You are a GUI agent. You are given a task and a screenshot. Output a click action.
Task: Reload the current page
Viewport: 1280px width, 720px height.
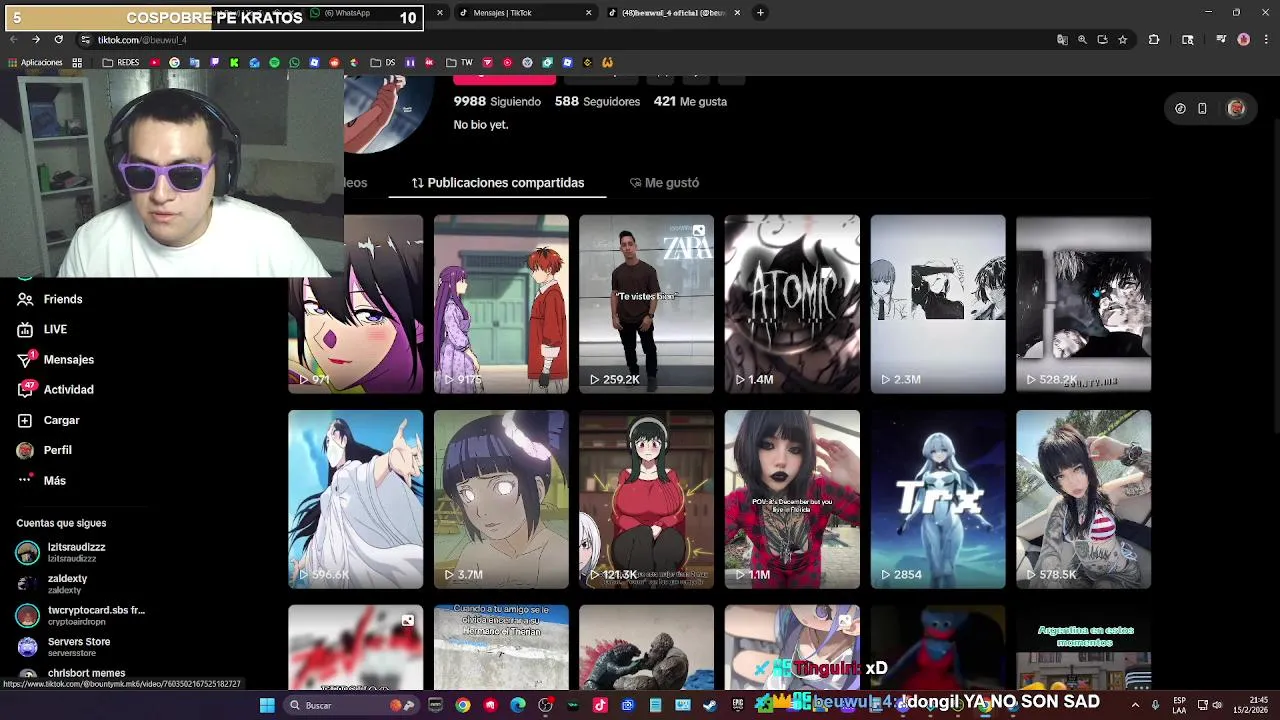58,40
